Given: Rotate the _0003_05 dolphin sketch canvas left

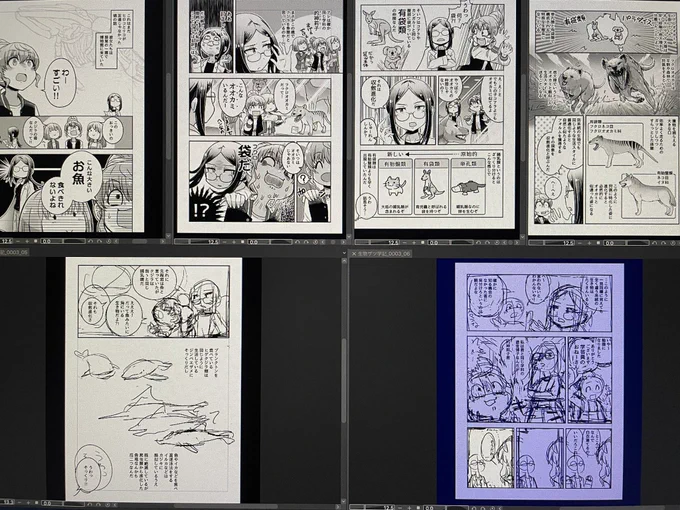Looking at the screenshot, I should pyautogui.click(x=90, y=504).
